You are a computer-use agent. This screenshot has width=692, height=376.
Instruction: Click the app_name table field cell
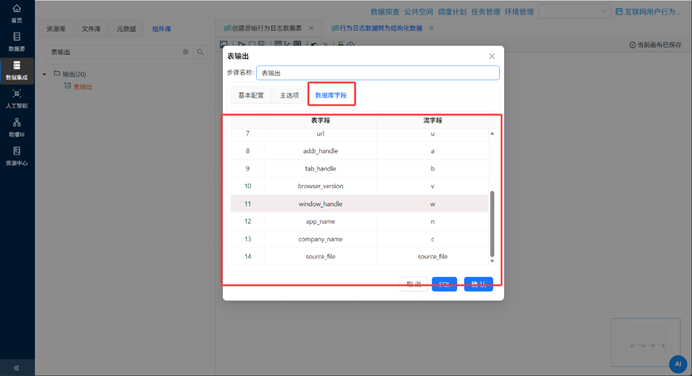[x=320, y=222]
